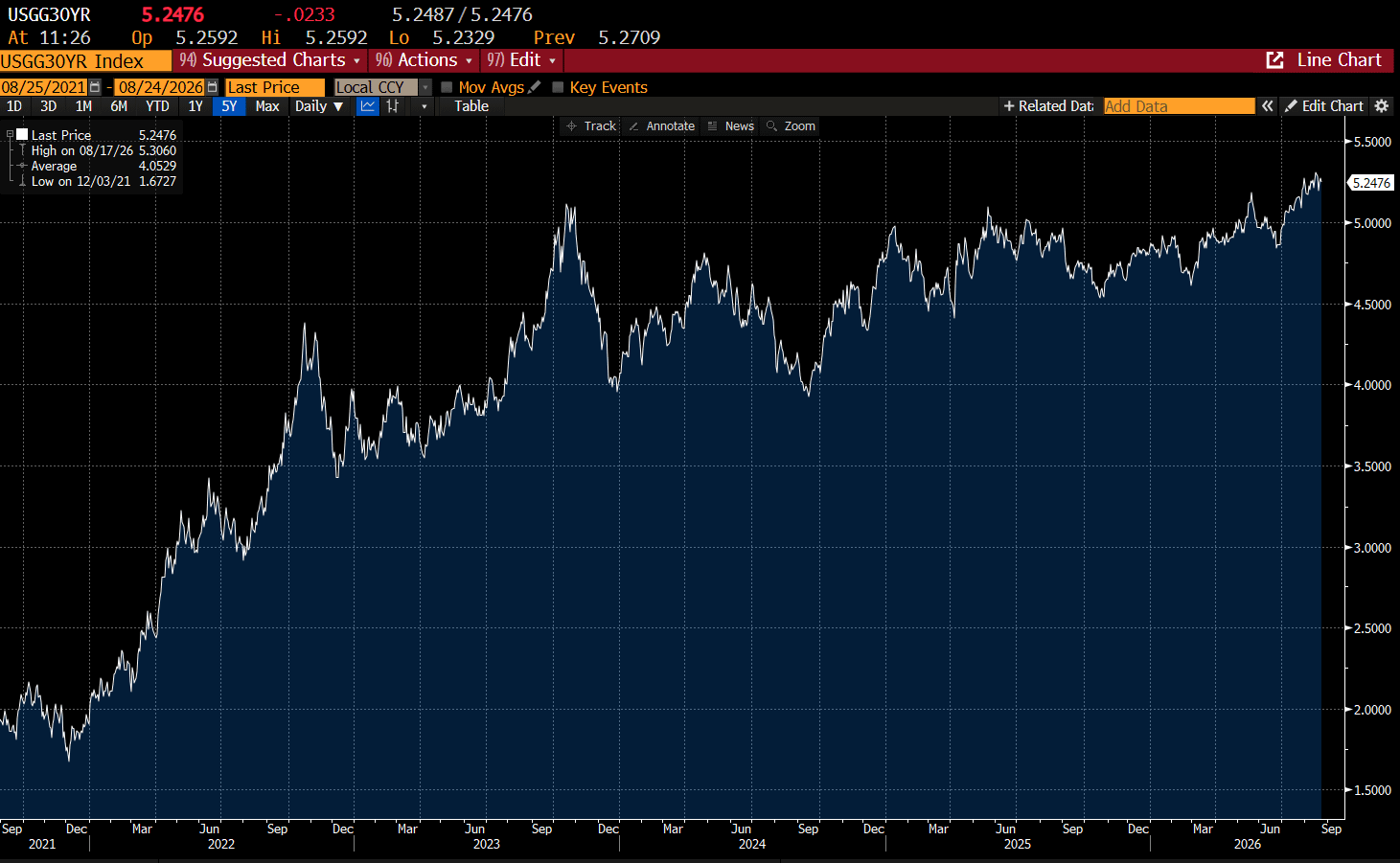Activate the Track crosshair tool
This screenshot has width=1400, height=863.
coord(590,126)
